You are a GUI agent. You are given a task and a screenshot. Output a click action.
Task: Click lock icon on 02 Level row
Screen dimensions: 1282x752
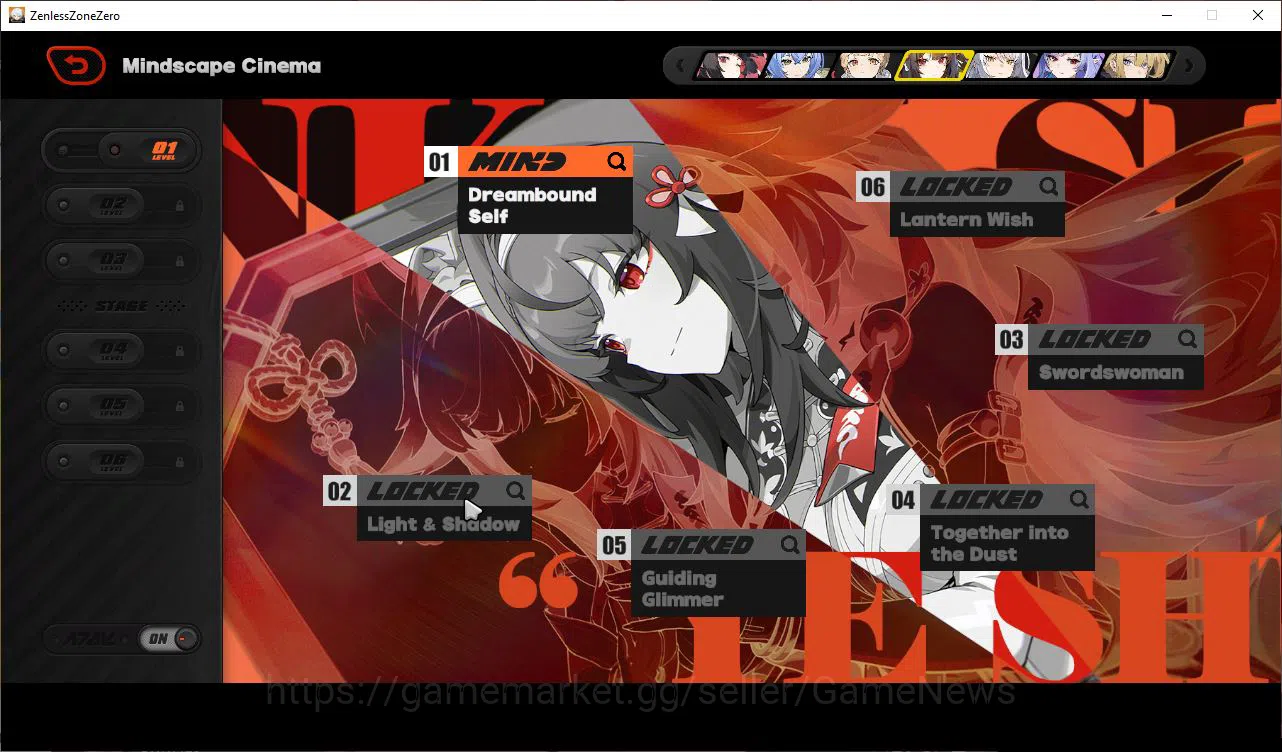[180, 206]
